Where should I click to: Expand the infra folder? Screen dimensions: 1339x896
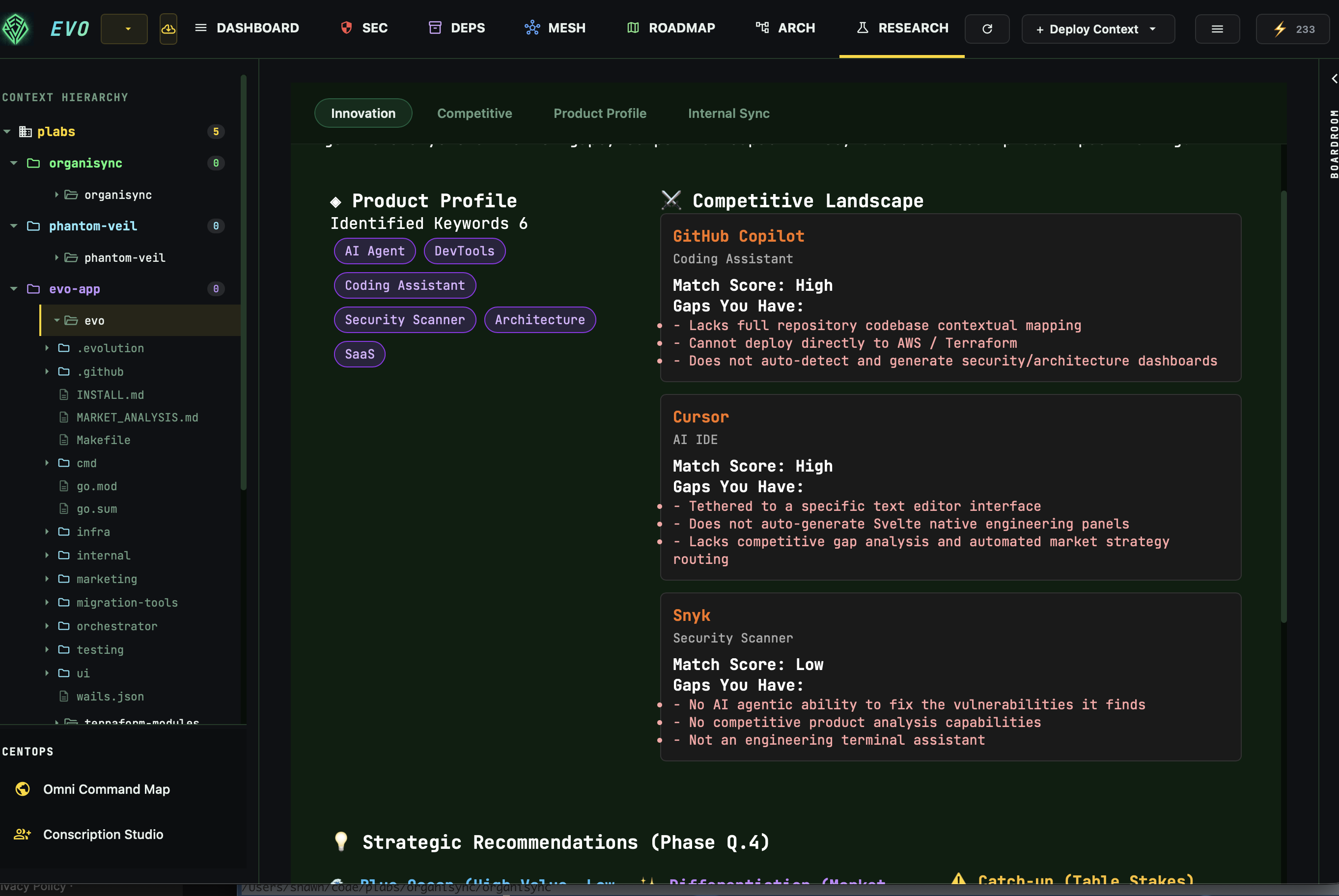point(47,532)
